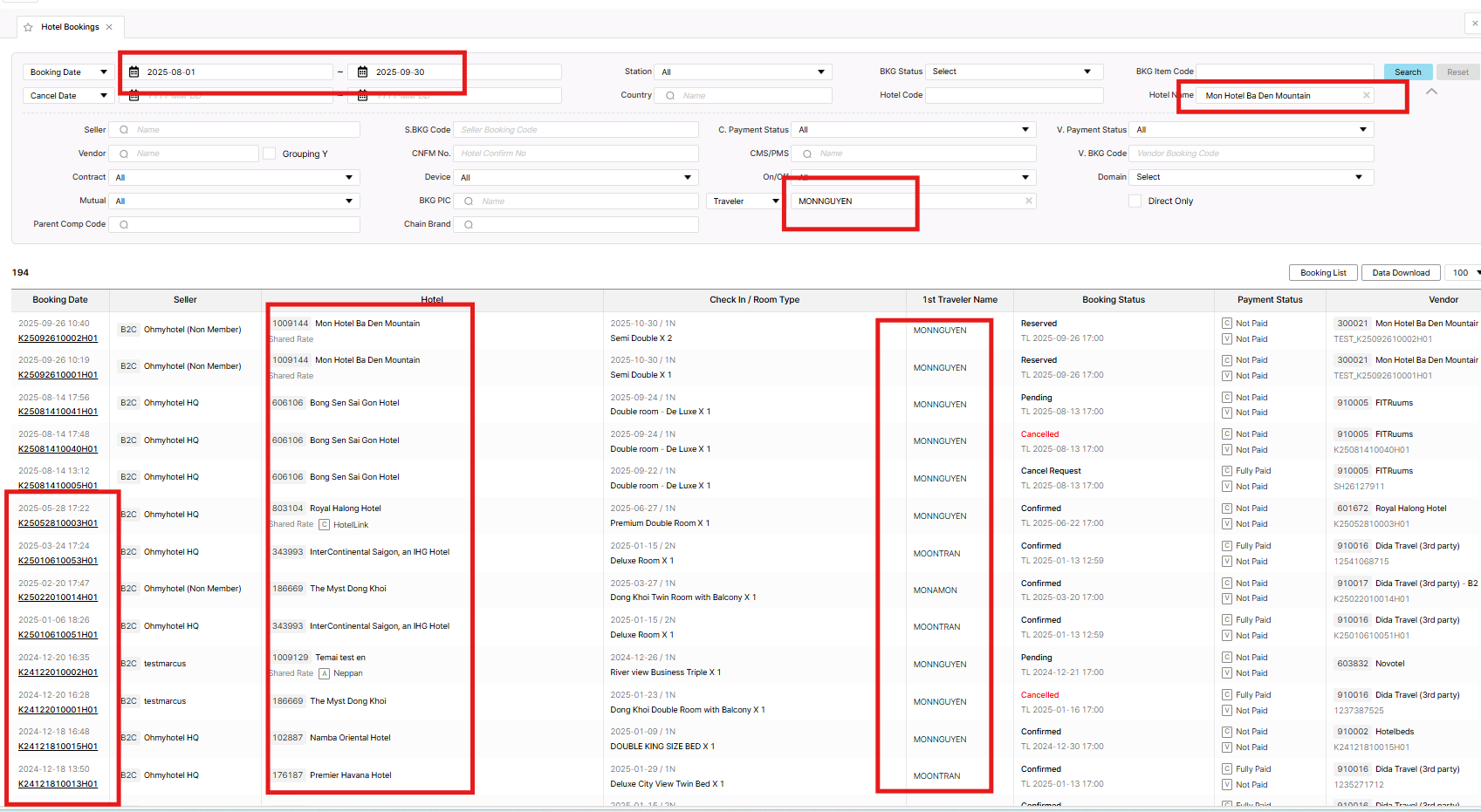Click the magnifier icon in Country field
The height and width of the screenshot is (812, 1481).
coord(670,96)
